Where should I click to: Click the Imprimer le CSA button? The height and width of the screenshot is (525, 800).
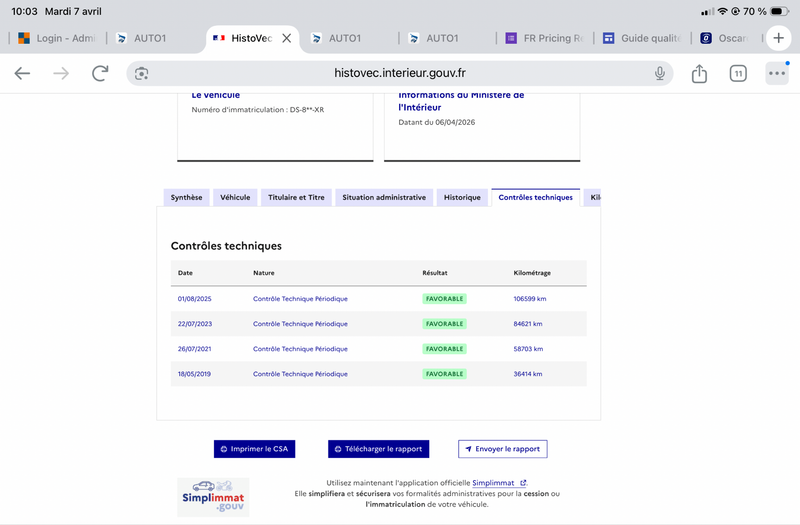coord(254,449)
